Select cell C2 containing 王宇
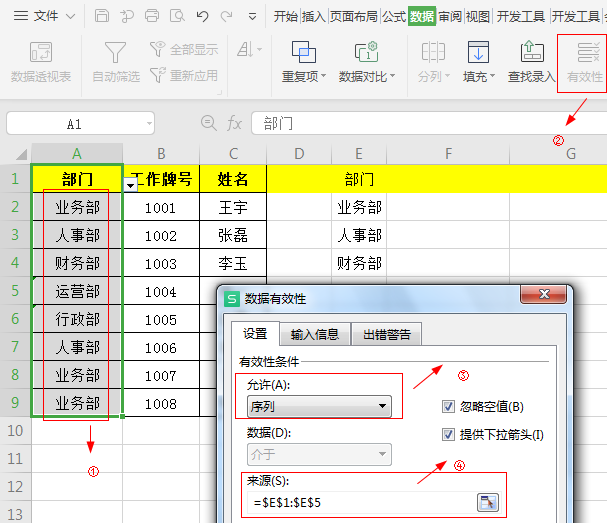 [x=232, y=208]
